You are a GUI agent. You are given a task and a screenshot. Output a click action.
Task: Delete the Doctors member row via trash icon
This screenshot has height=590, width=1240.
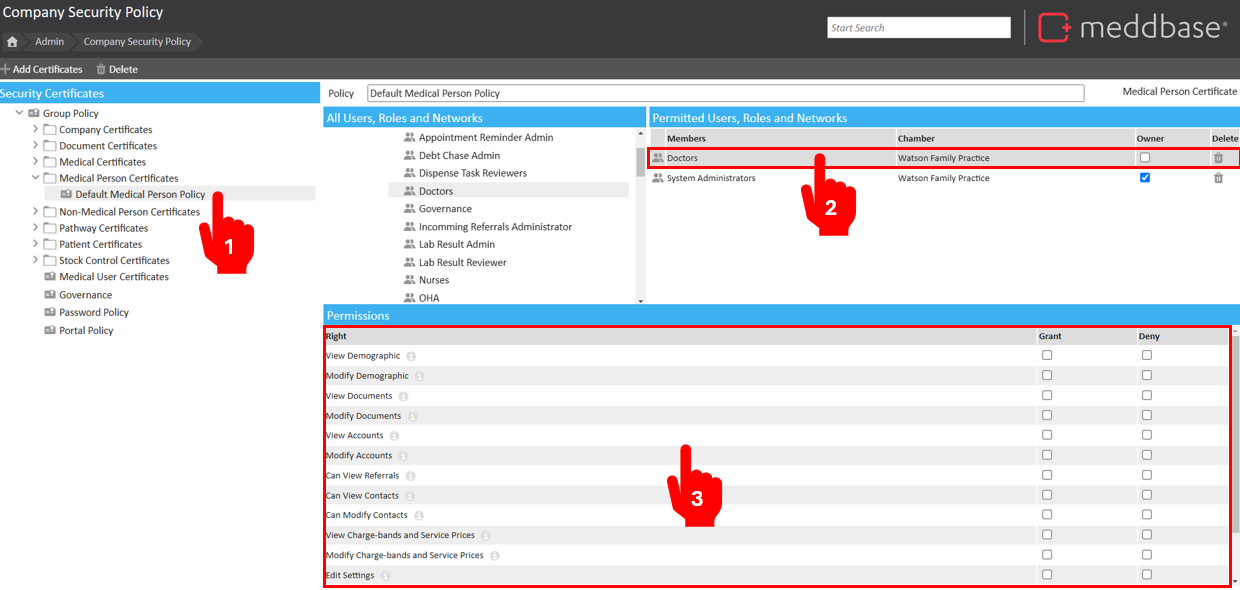1217,158
